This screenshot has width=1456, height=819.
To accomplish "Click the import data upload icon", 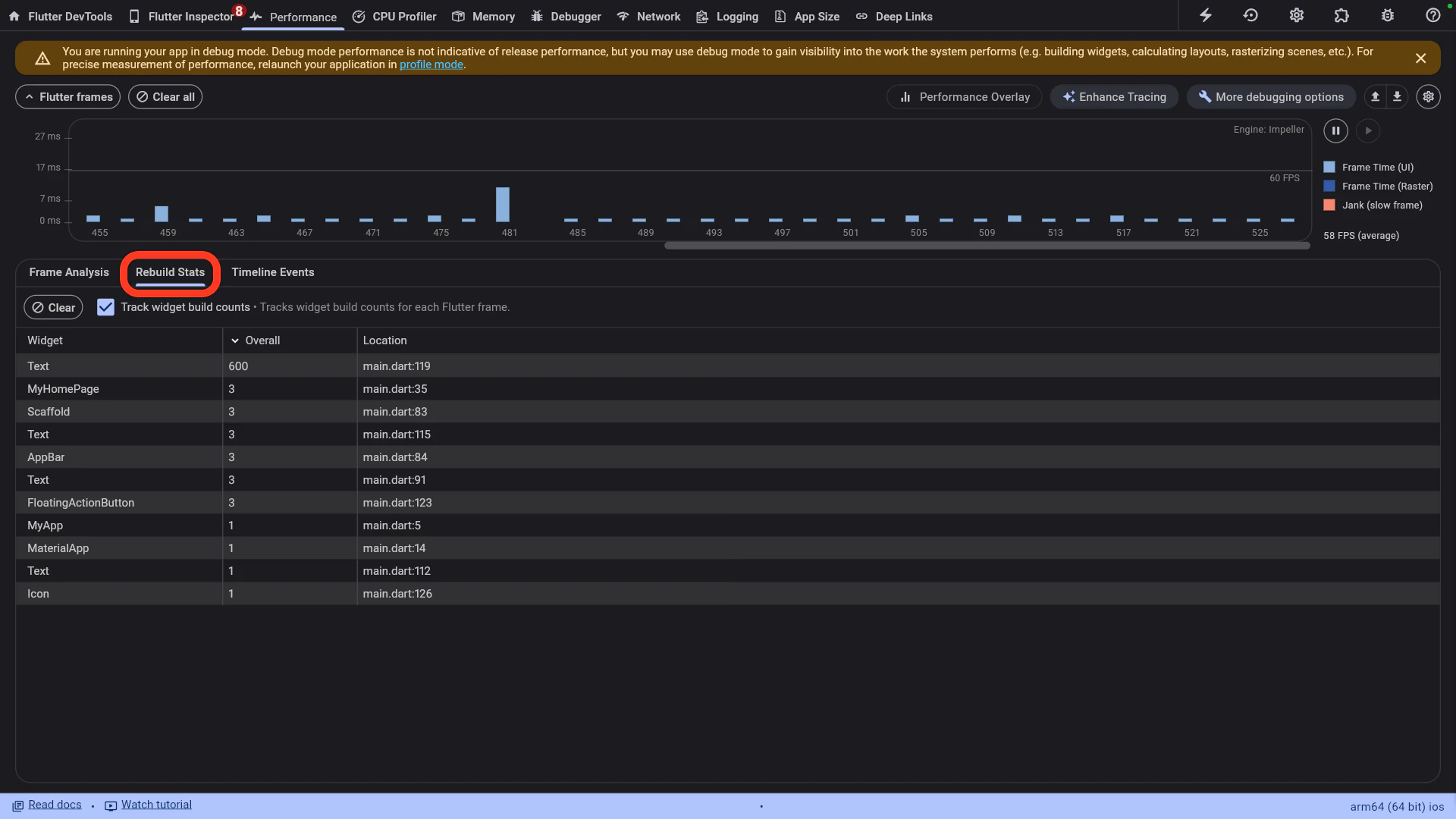I will pos(1375,96).
